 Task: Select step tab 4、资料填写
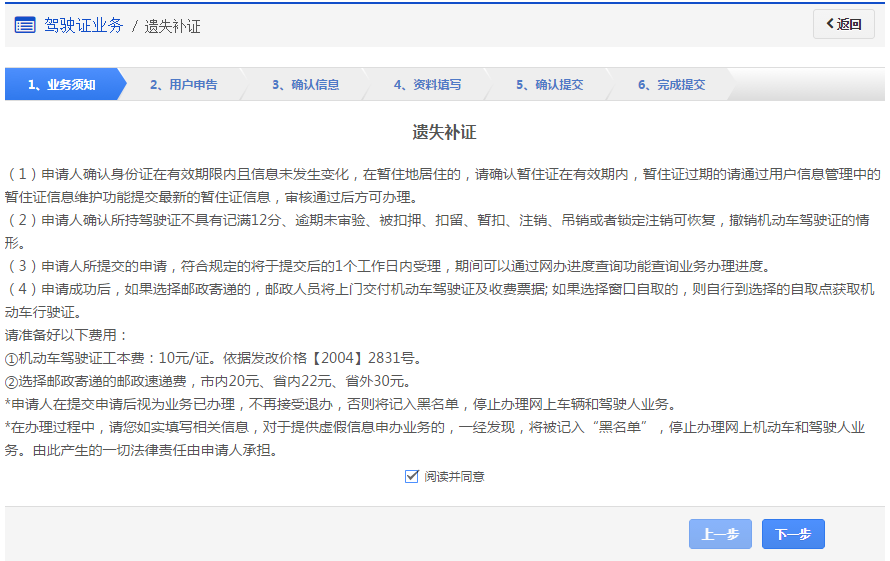(x=427, y=85)
